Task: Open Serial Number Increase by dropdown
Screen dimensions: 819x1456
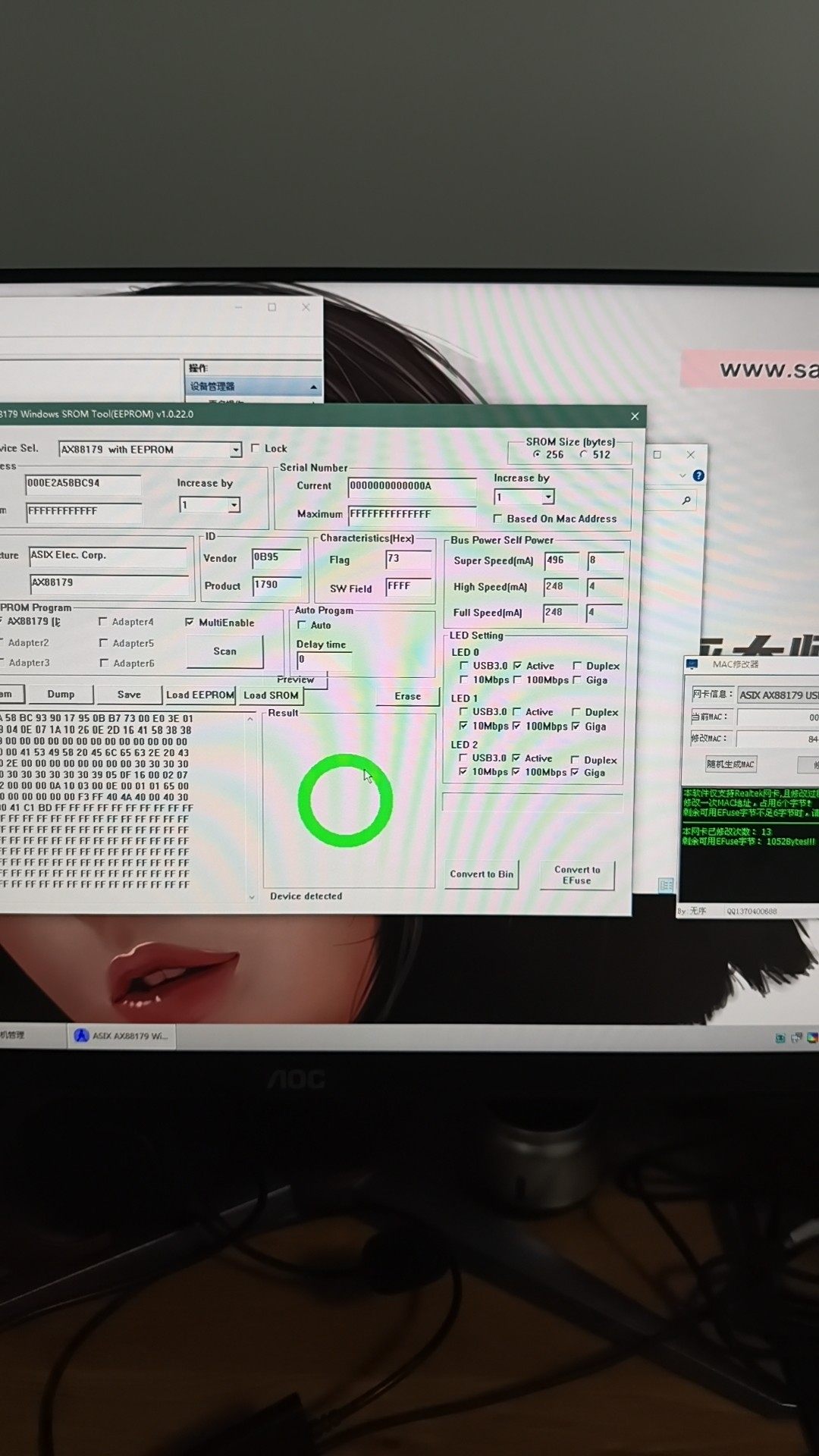Action: (548, 497)
